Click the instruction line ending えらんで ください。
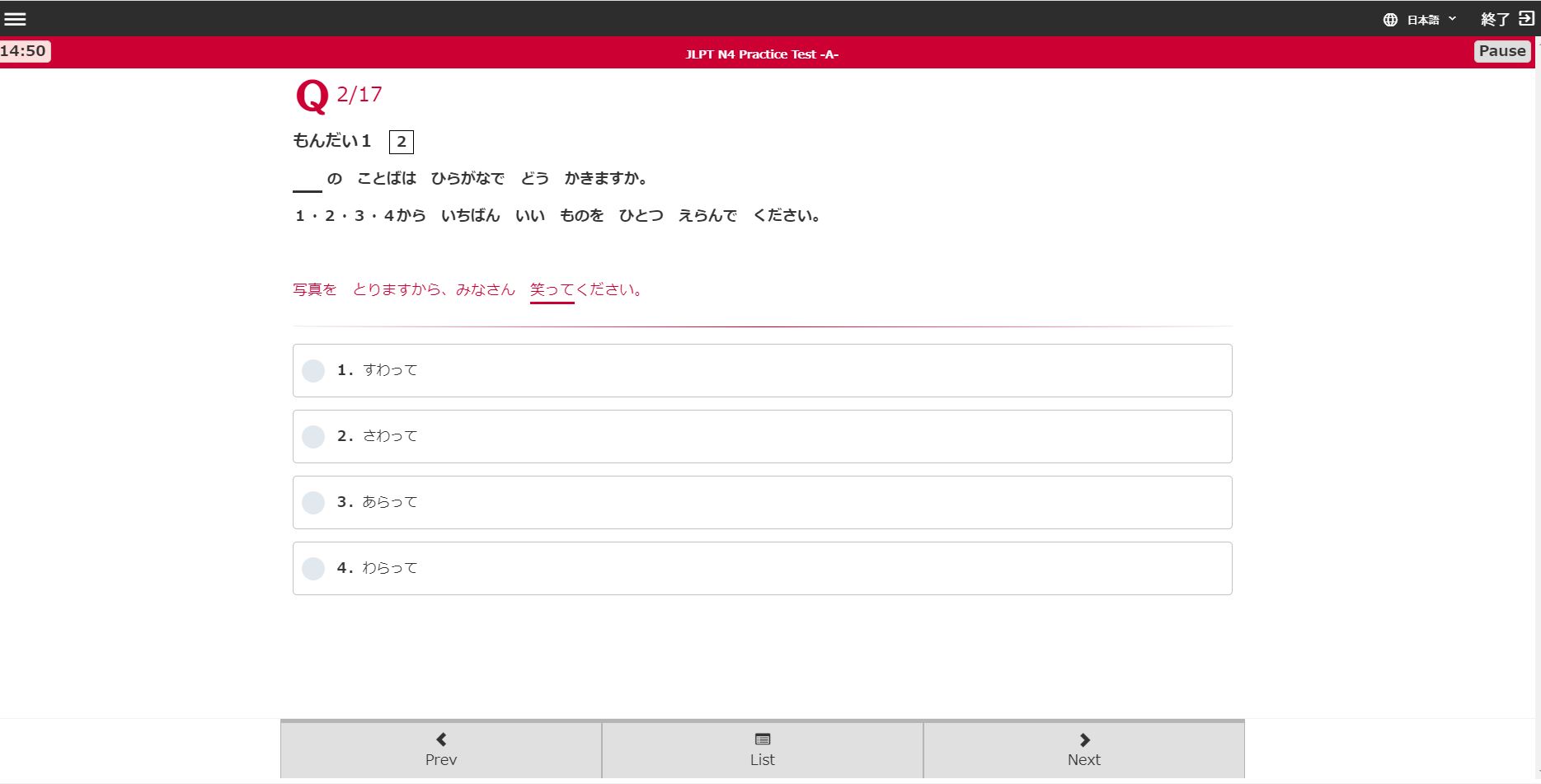The height and width of the screenshot is (784, 1541). point(557,216)
